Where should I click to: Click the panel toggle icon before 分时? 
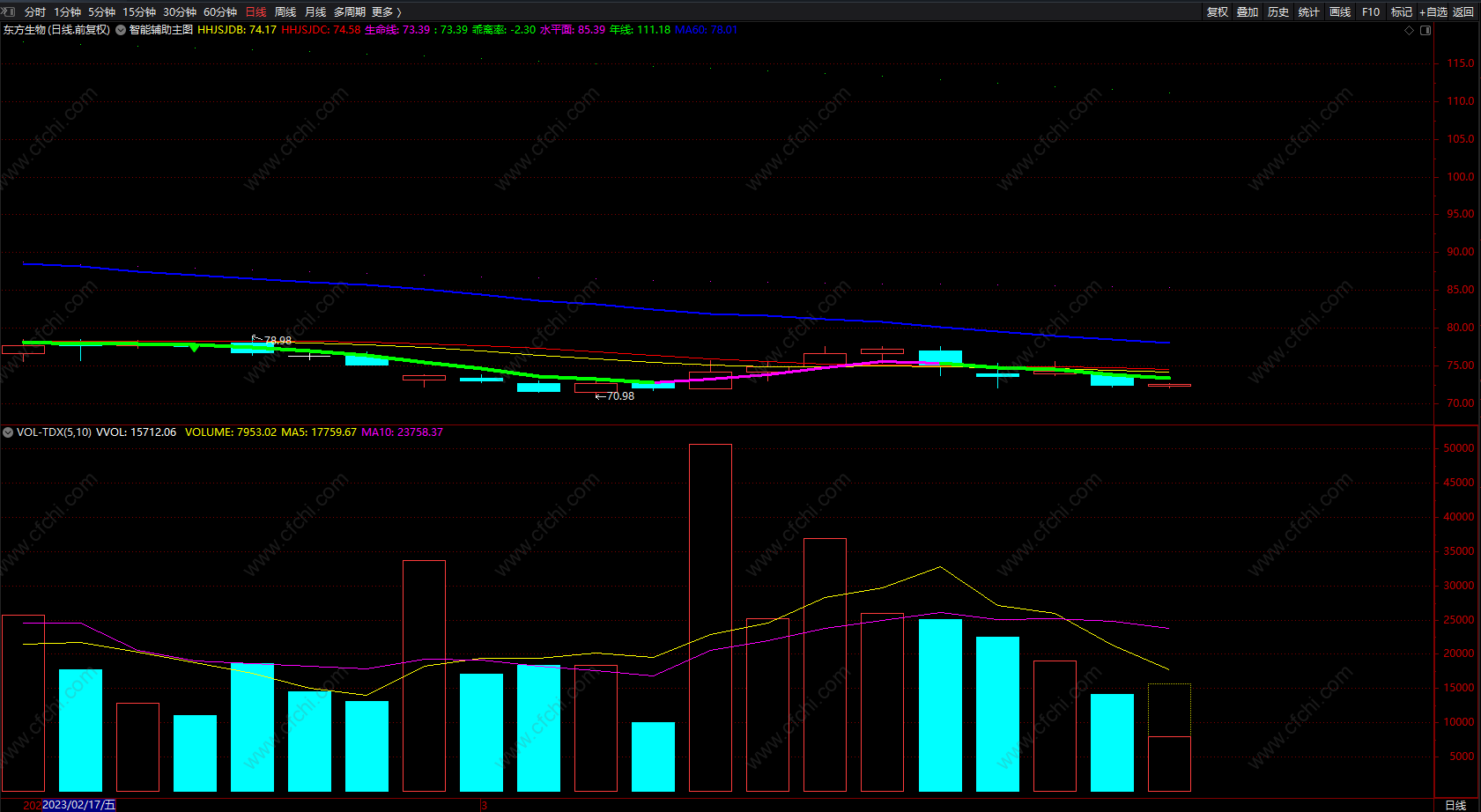coord(9,11)
